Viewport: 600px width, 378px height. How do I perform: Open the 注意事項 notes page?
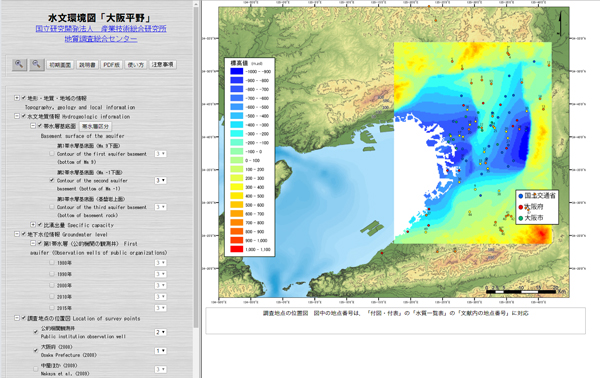162,65
